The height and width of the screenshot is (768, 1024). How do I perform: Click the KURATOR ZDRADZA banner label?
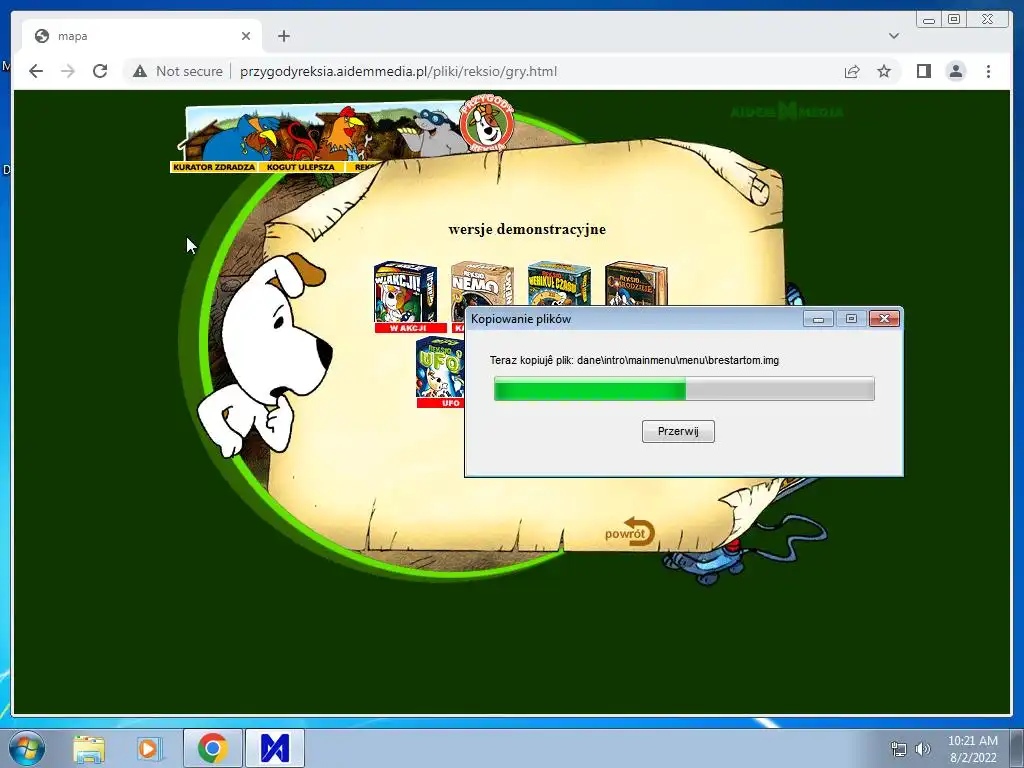[214, 167]
